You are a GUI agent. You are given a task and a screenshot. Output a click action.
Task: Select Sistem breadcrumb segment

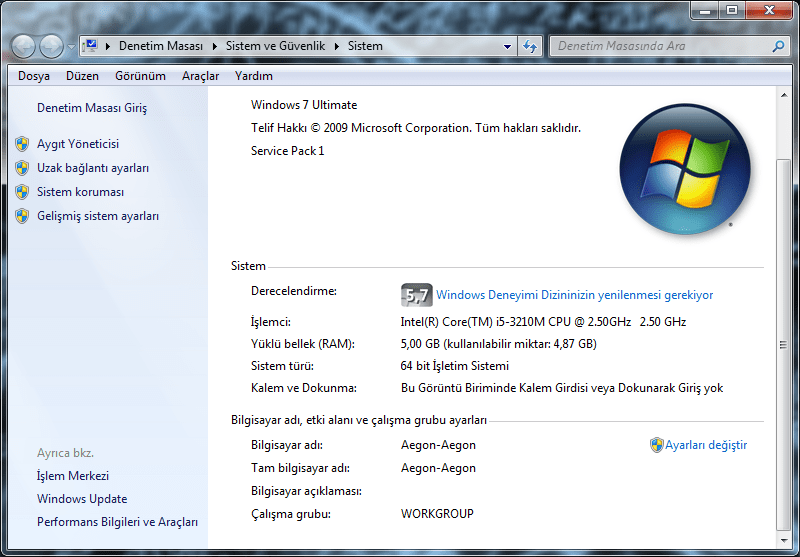click(365, 46)
